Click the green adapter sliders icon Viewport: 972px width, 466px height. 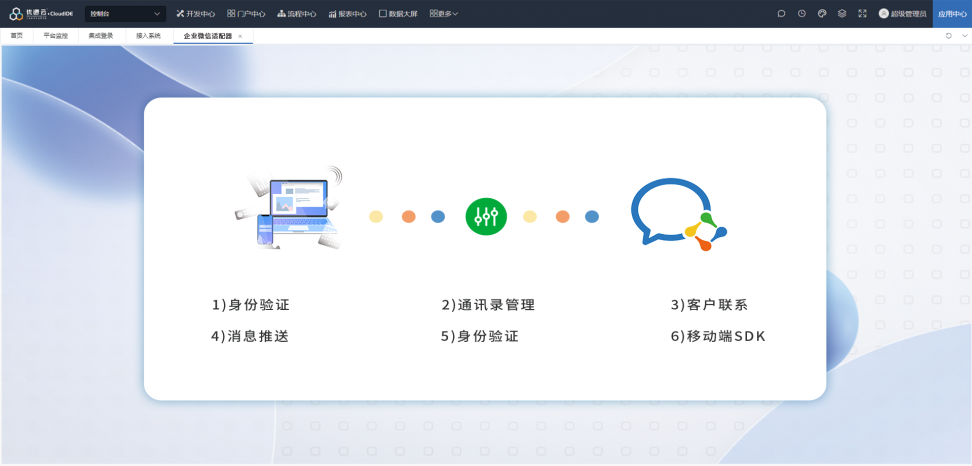[x=486, y=216]
